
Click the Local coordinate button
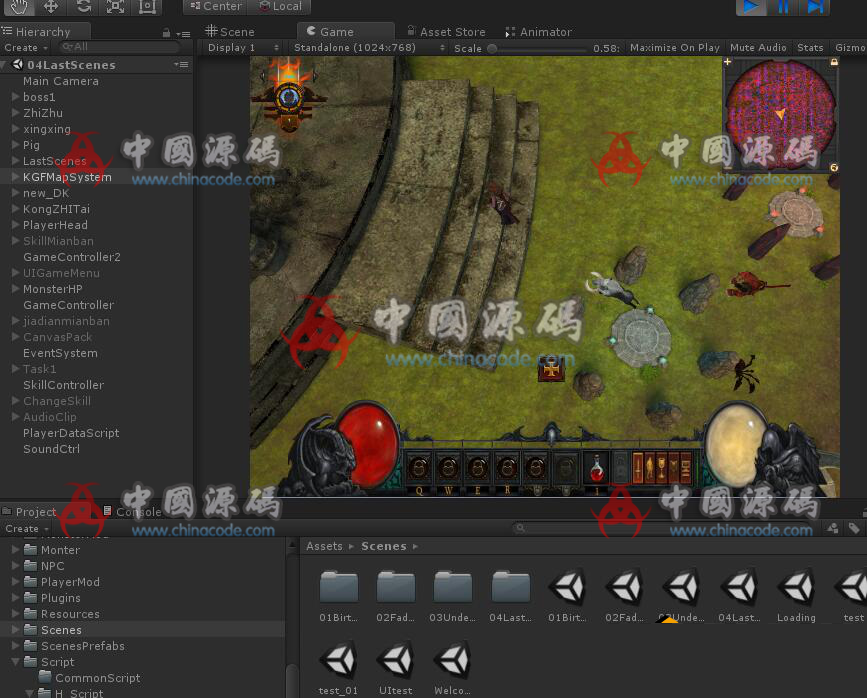coord(280,6)
